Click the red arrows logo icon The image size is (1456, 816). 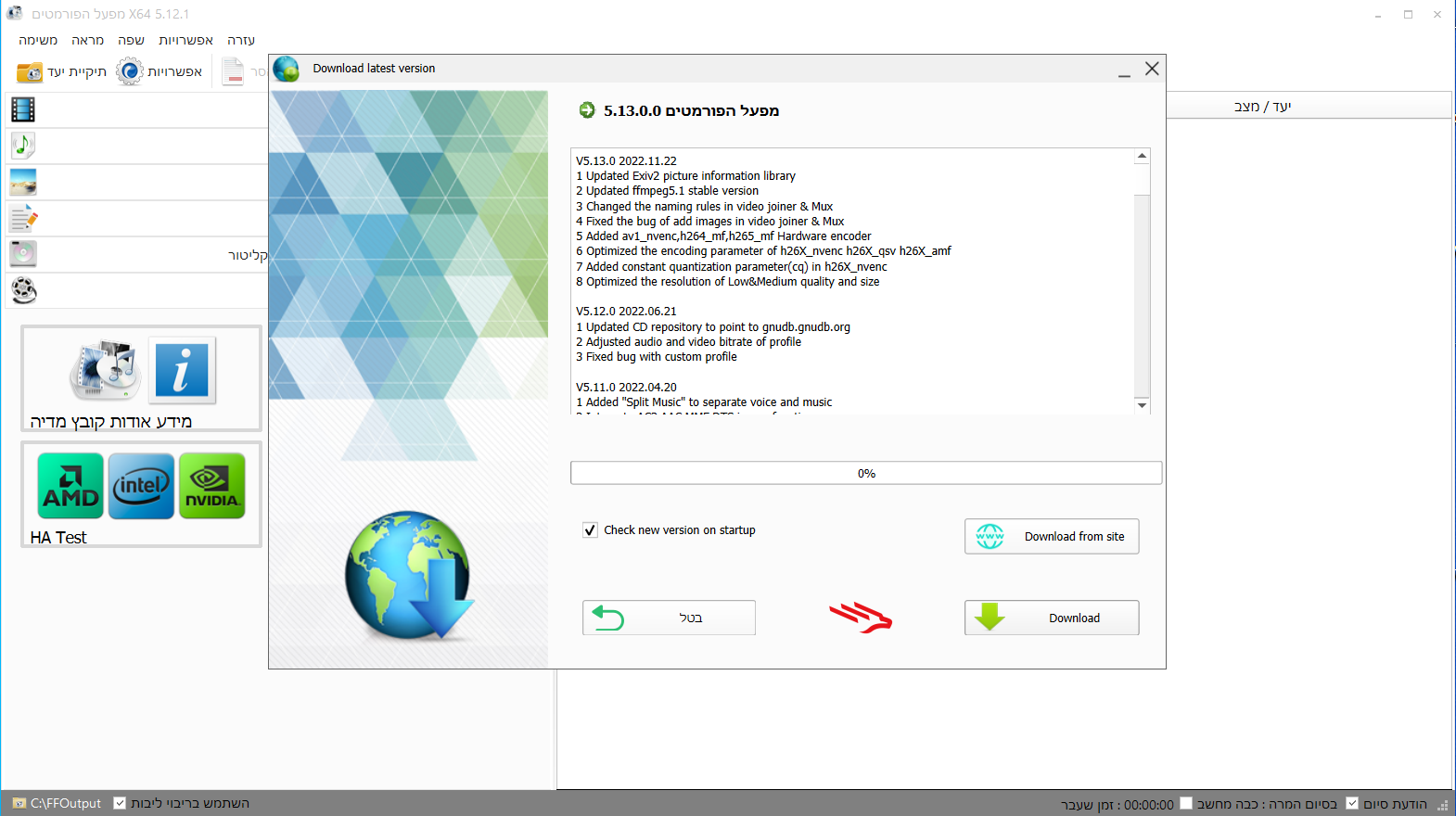point(860,618)
